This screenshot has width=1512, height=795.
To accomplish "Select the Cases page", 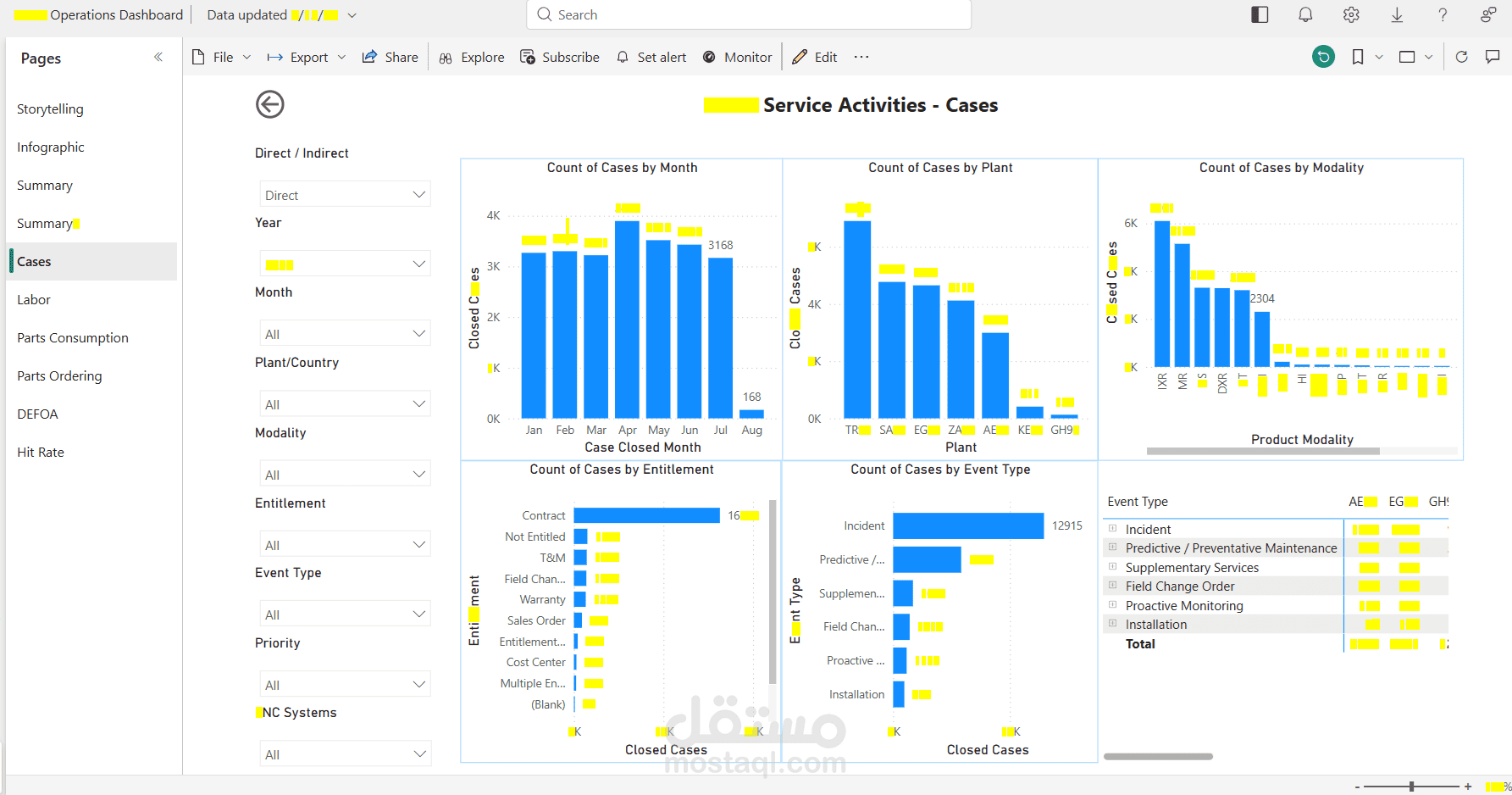I will click(93, 261).
